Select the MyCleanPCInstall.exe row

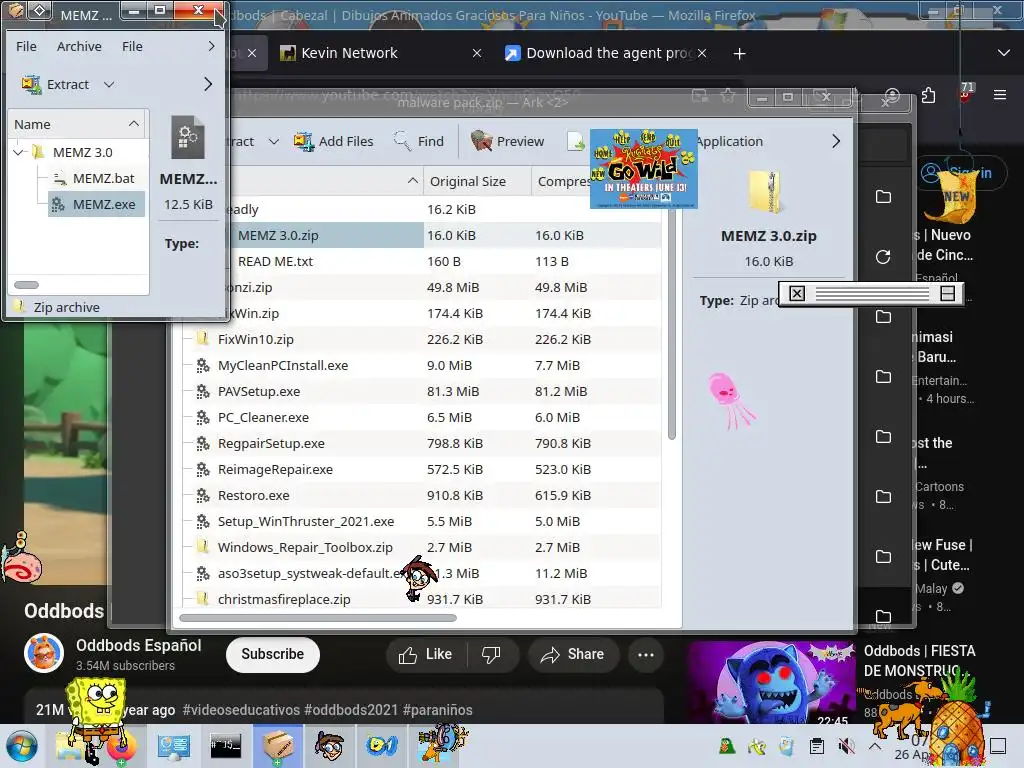click(x=422, y=365)
